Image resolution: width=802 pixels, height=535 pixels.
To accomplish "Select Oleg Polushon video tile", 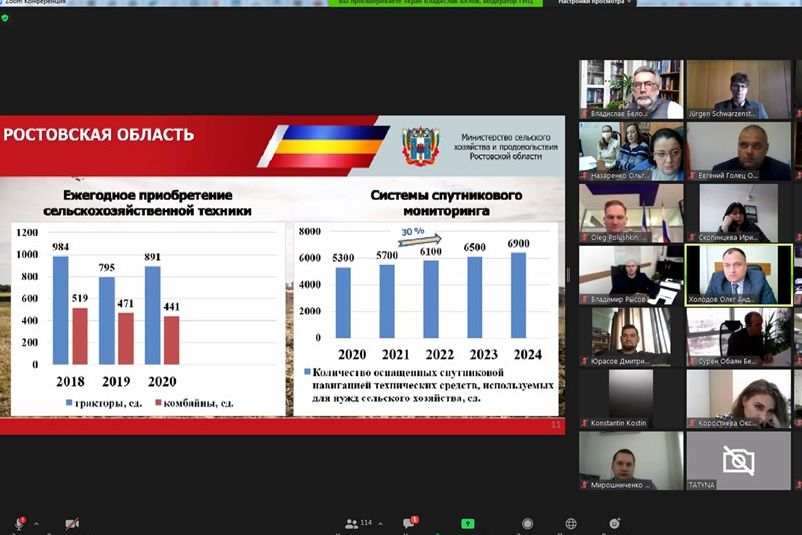I will 631,213.
